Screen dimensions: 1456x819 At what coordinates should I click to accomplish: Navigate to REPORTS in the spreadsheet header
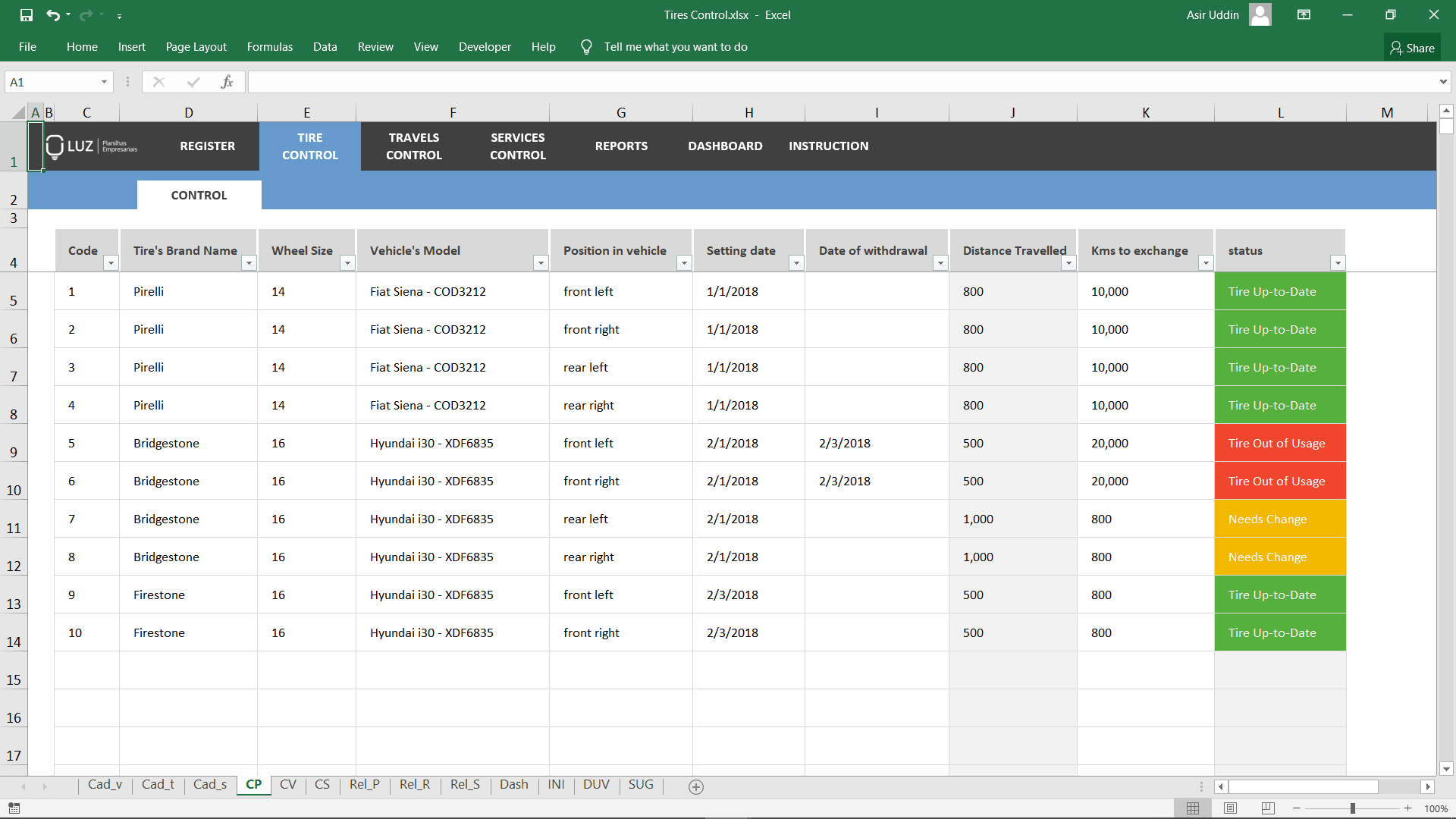pyautogui.click(x=621, y=146)
